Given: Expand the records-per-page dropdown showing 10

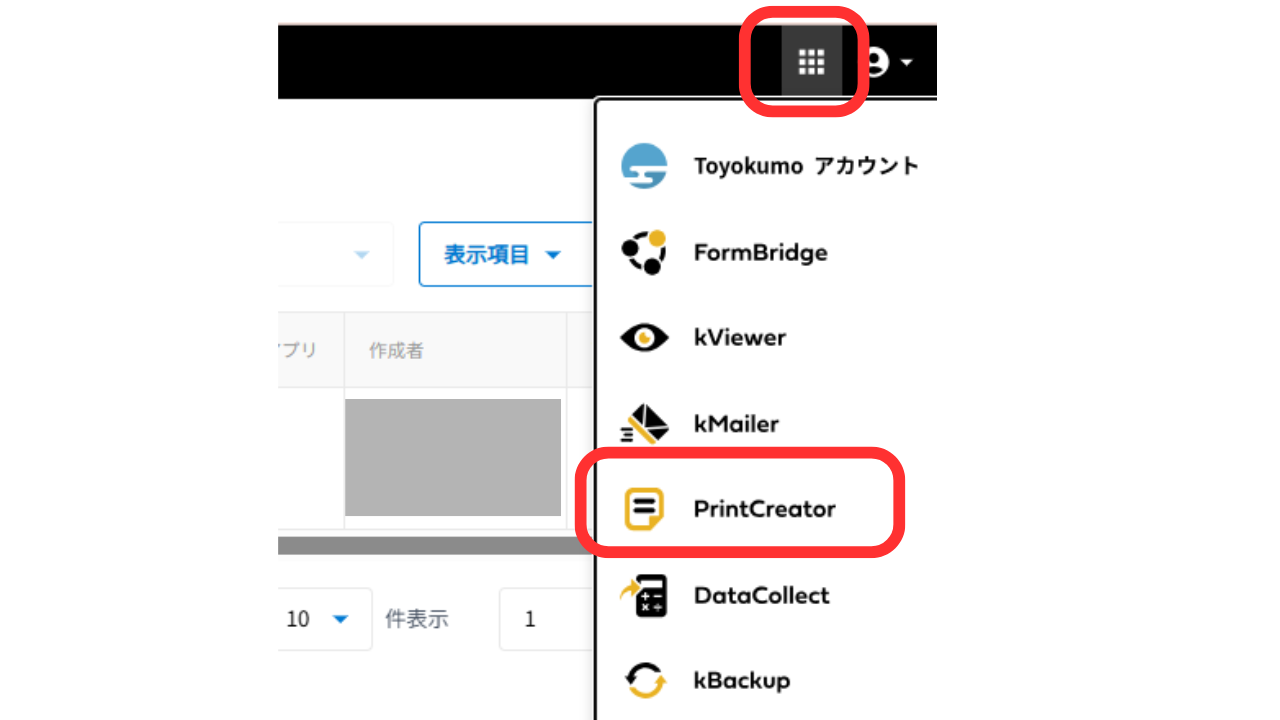Looking at the screenshot, I should [x=323, y=619].
